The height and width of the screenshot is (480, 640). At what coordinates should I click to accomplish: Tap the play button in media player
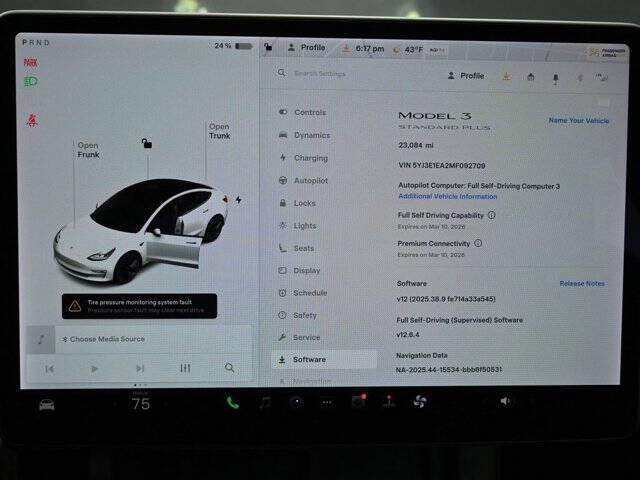click(94, 369)
